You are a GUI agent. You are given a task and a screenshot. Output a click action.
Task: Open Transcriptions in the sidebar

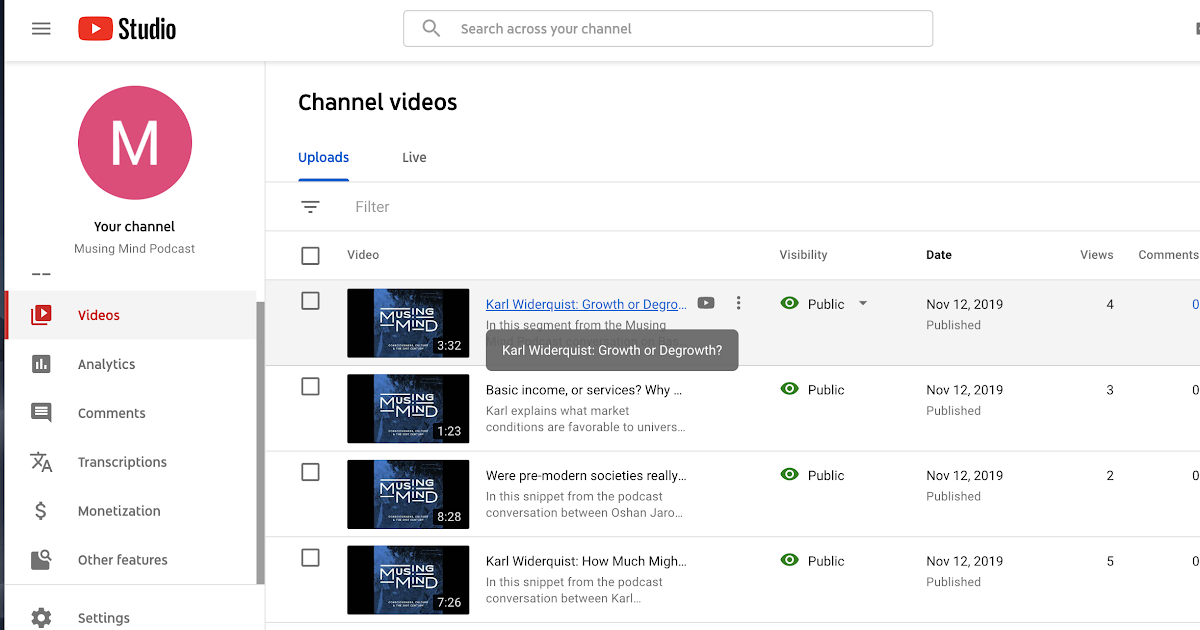tap(131, 462)
